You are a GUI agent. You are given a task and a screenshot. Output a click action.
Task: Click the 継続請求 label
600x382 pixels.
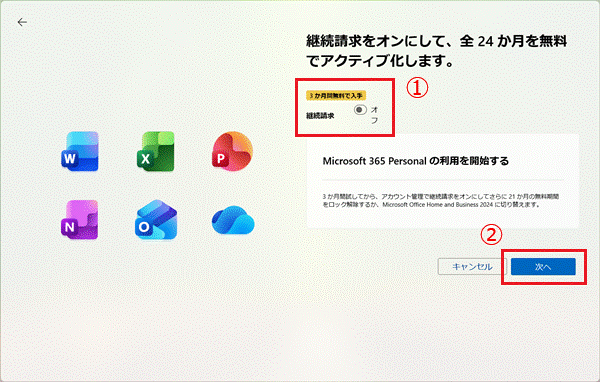point(320,116)
